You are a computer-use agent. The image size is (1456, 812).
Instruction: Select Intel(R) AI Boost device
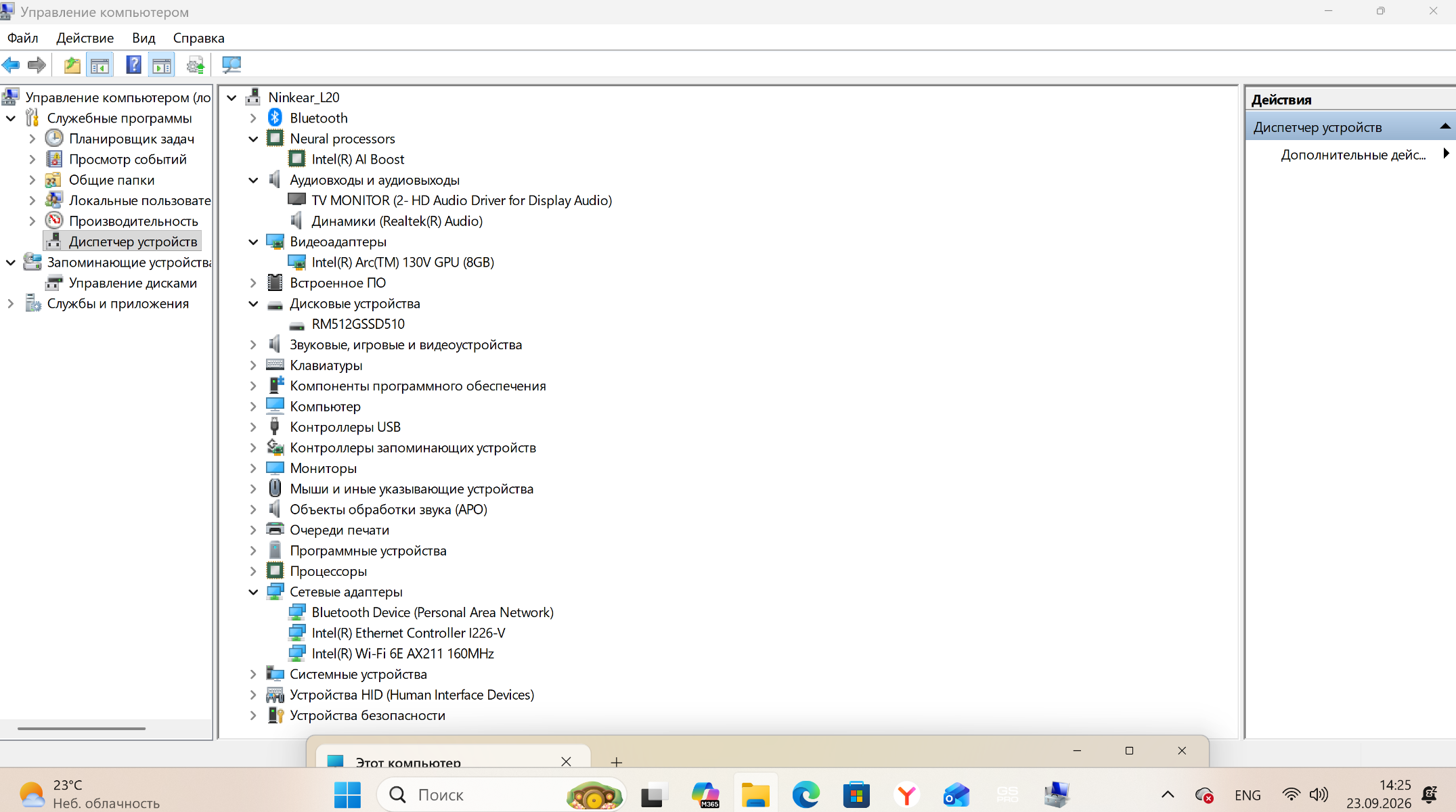pos(357,159)
